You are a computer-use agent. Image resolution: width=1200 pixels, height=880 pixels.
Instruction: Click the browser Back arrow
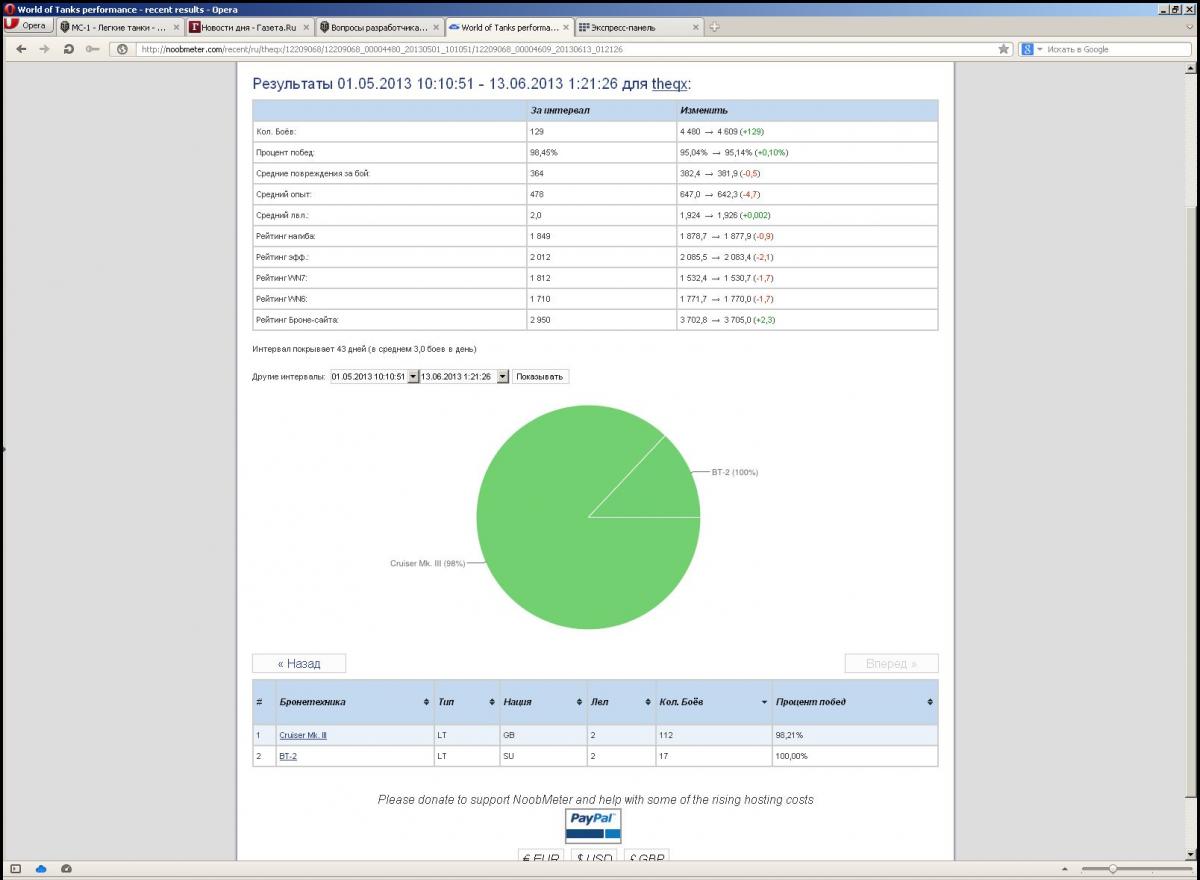coord(21,49)
